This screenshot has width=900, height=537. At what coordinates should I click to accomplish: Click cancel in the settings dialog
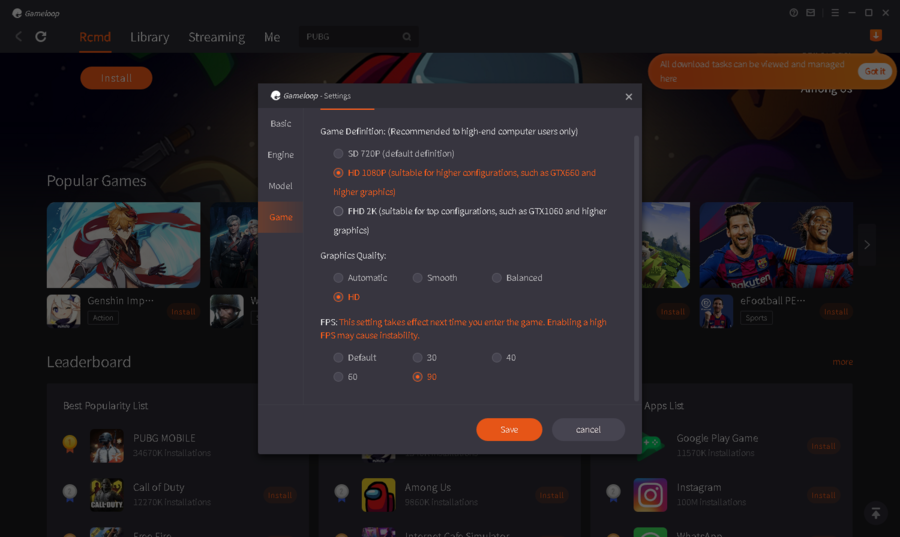(588, 430)
